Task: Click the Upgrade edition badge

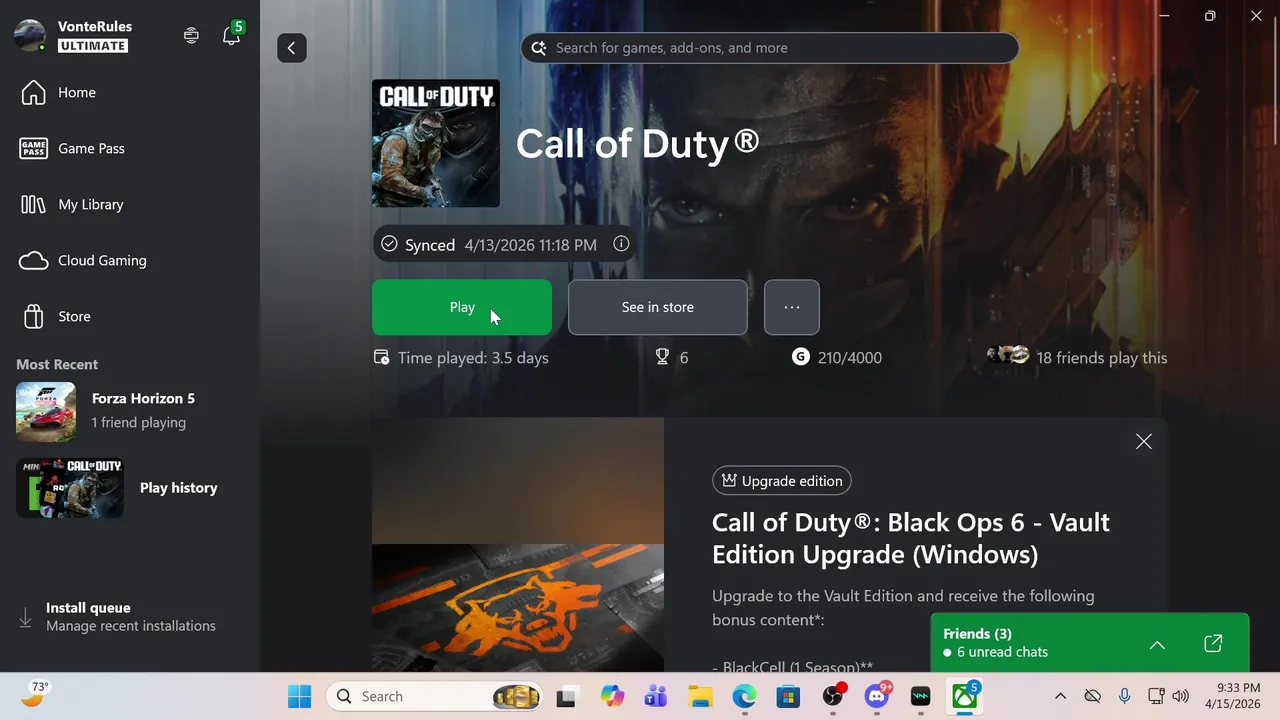Action: pyautogui.click(x=782, y=481)
